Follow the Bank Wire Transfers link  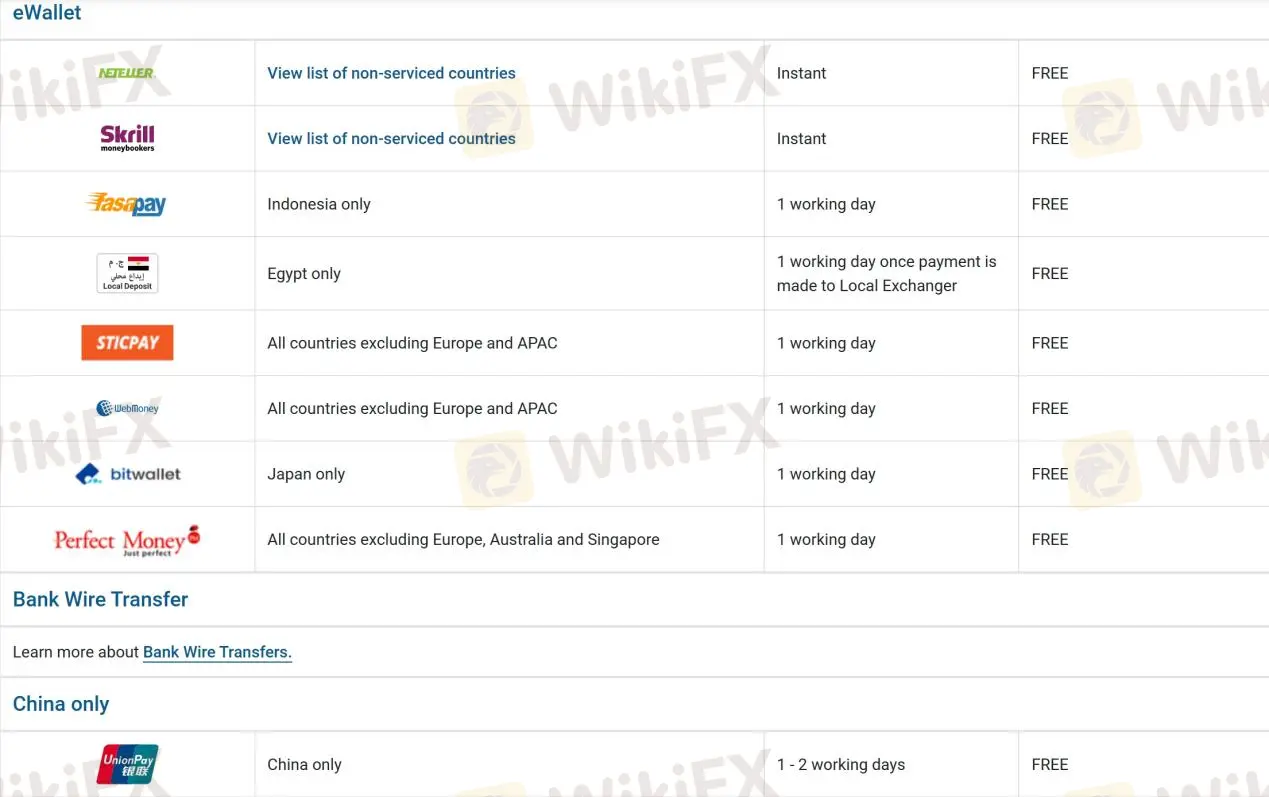[217, 652]
